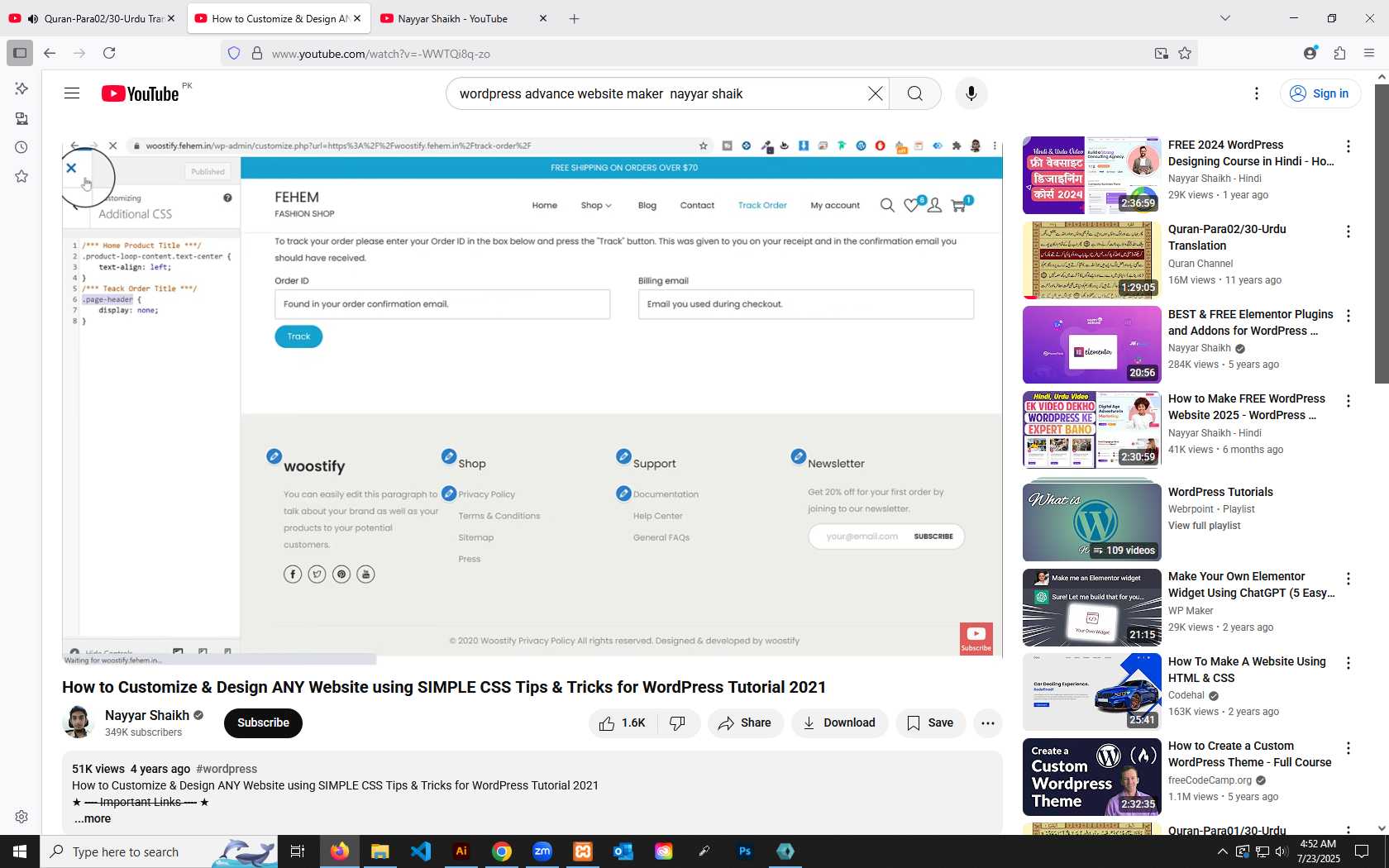Open sidebar settings gear
The image size is (1389, 868).
point(21,817)
